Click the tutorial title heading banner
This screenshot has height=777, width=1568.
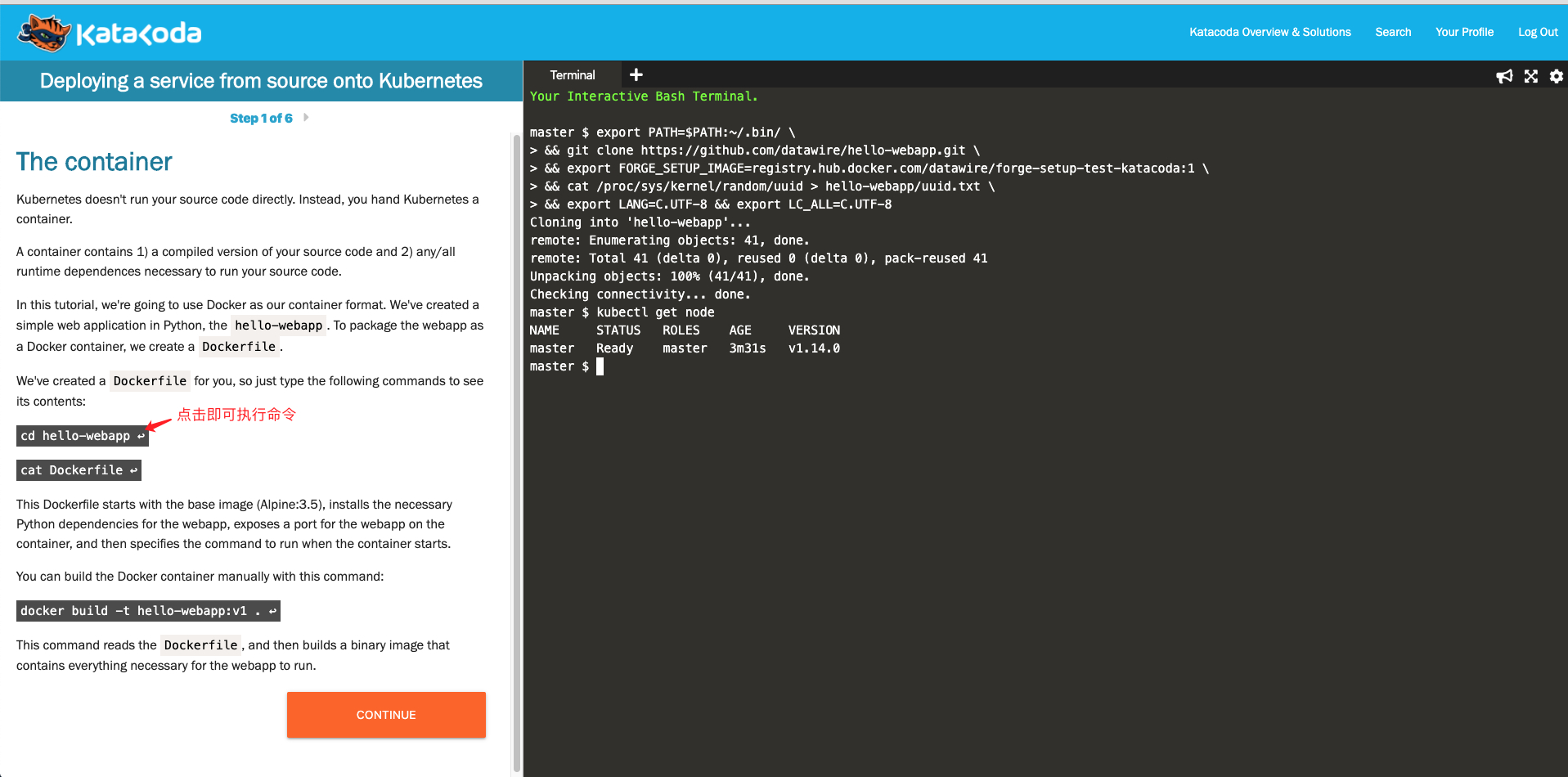point(261,81)
